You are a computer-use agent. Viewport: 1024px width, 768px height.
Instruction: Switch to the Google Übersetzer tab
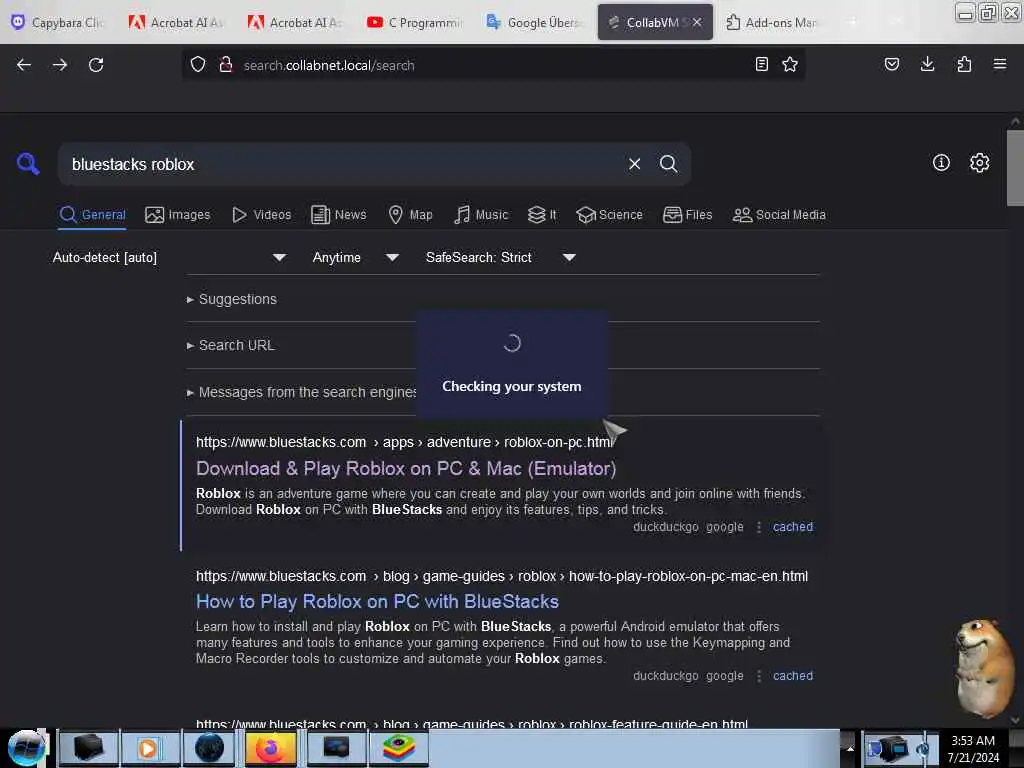coord(534,22)
